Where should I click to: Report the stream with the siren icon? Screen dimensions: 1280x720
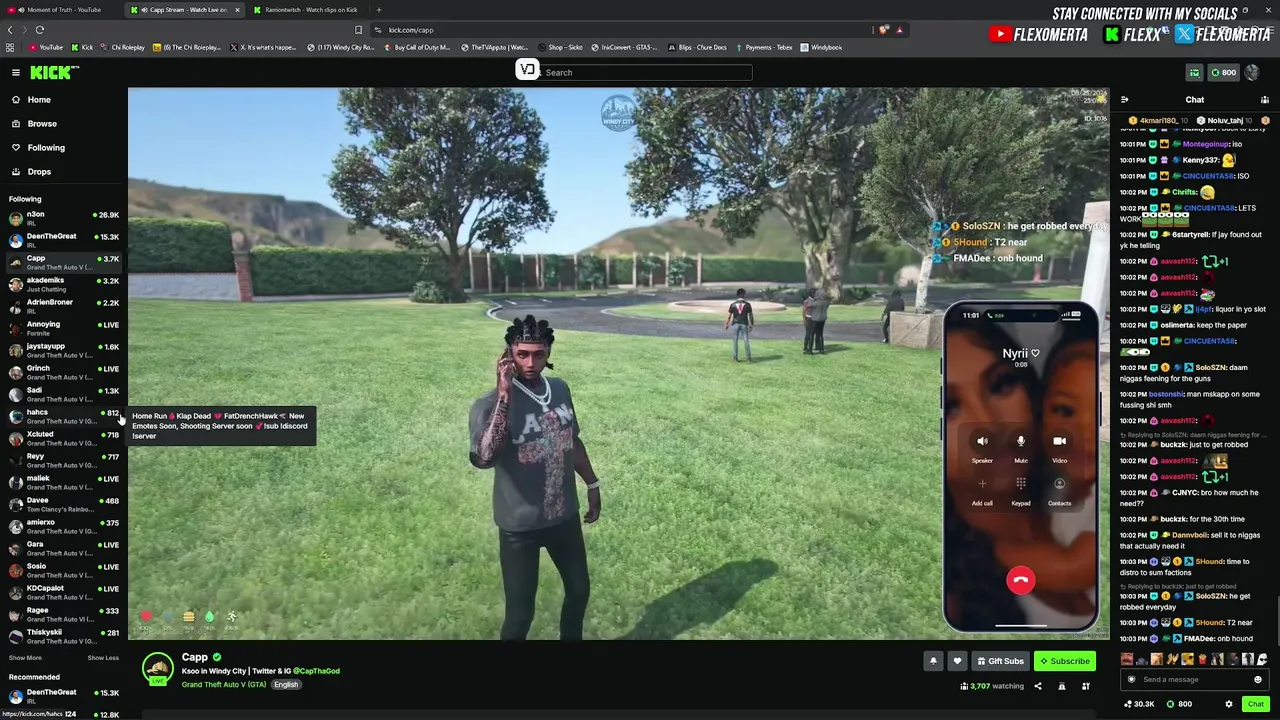1061,686
